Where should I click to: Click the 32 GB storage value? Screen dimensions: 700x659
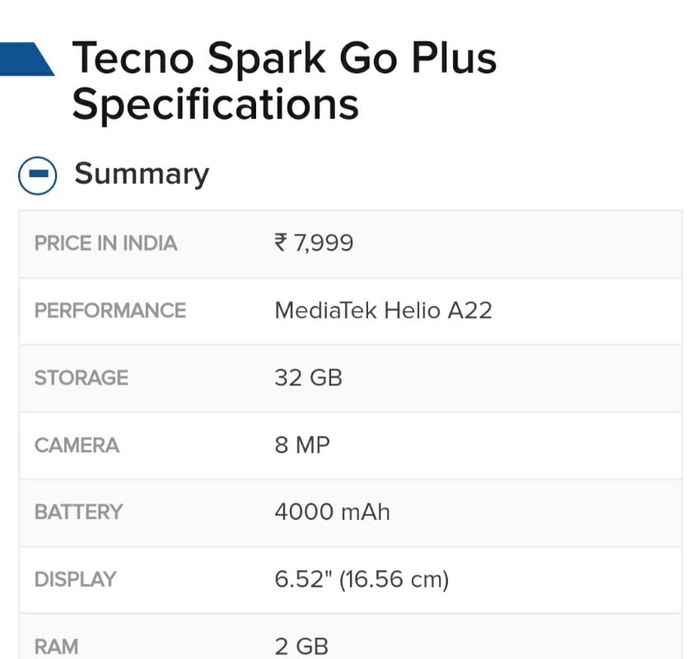tap(308, 378)
